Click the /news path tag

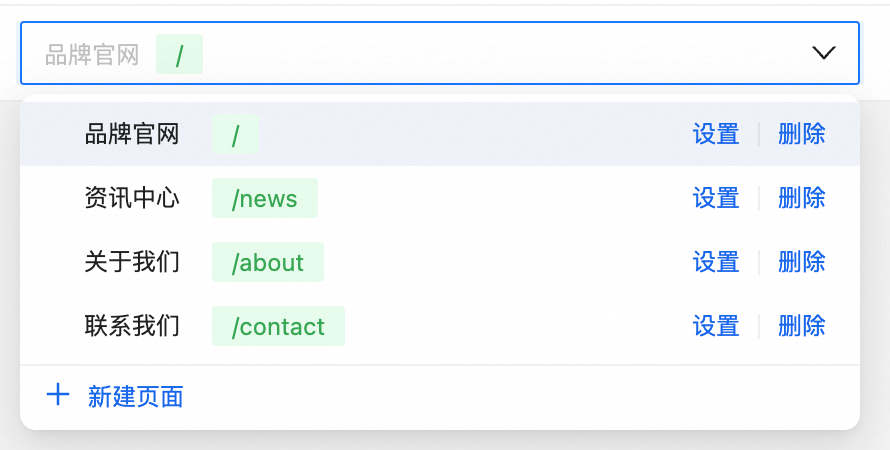coord(265,198)
